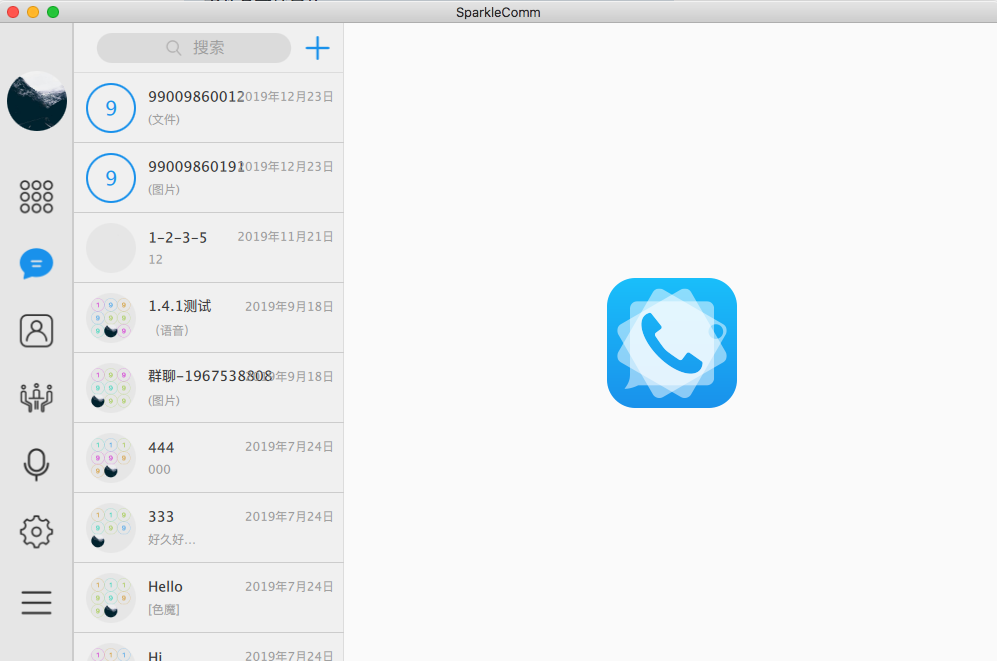Open the Hello conversation
The width and height of the screenshot is (997, 661).
point(209,598)
